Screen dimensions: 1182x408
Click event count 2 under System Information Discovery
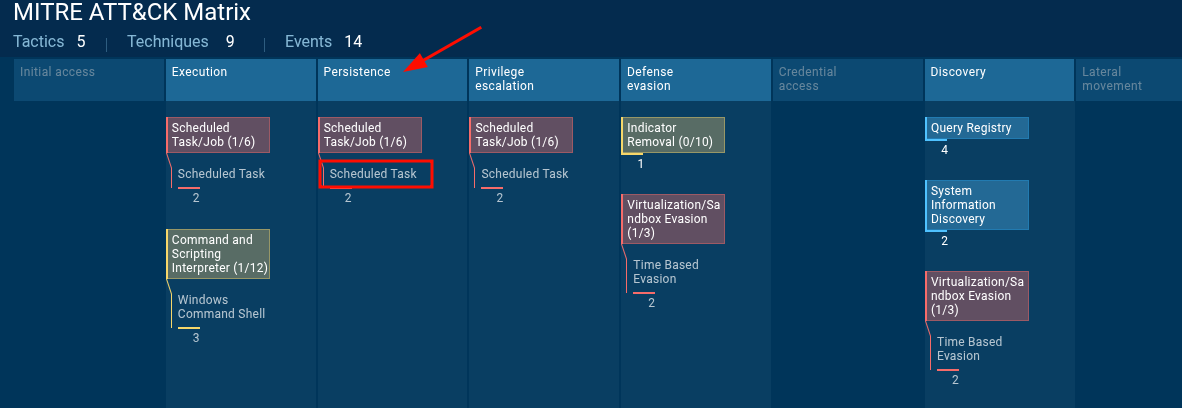click(x=945, y=241)
